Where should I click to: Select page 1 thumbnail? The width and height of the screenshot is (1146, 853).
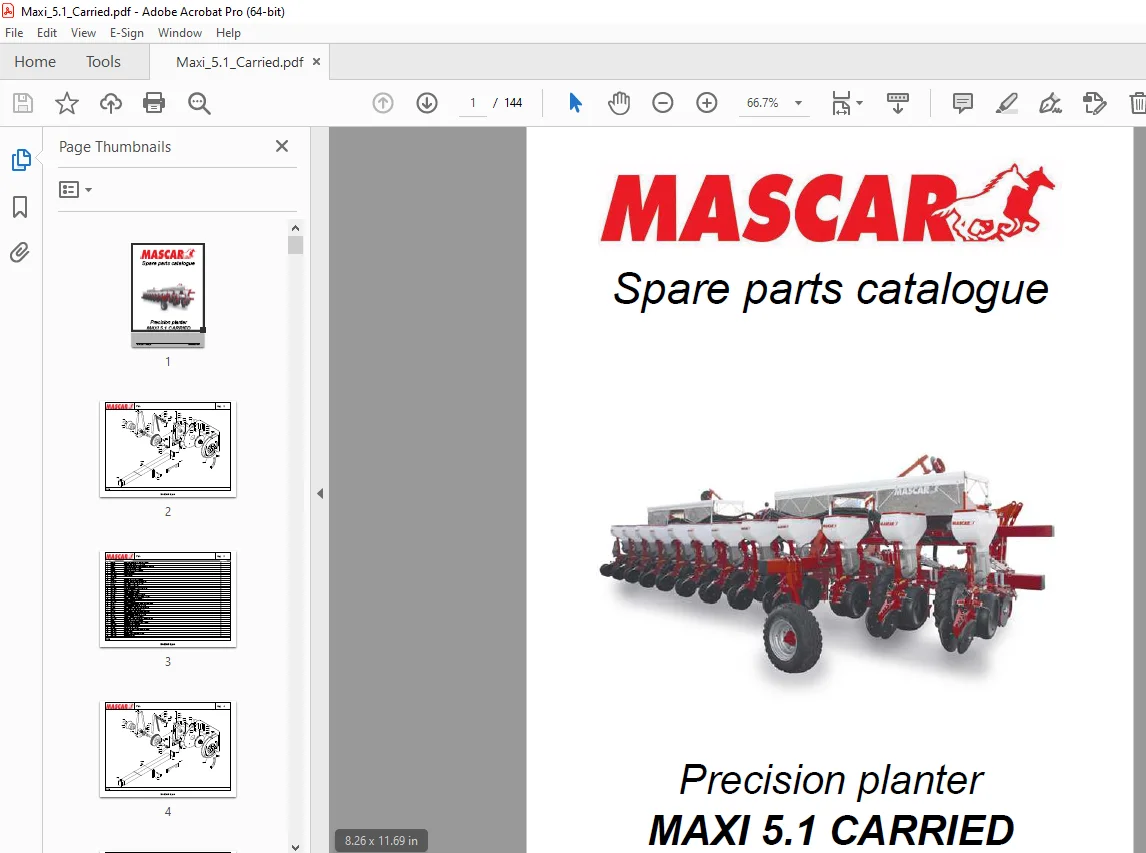(x=168, y=295)
